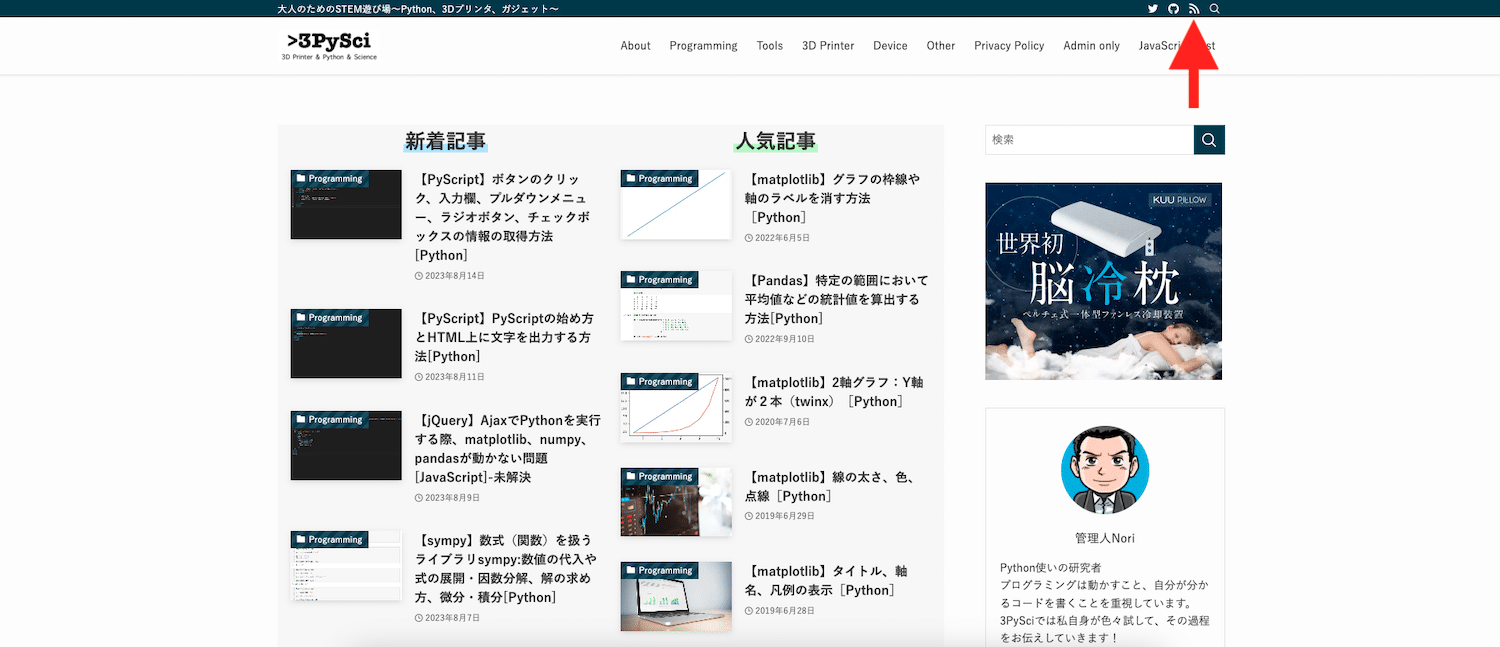Expand the Tools navigation menu
This screenshot has width=1500, height=647.
769,46
